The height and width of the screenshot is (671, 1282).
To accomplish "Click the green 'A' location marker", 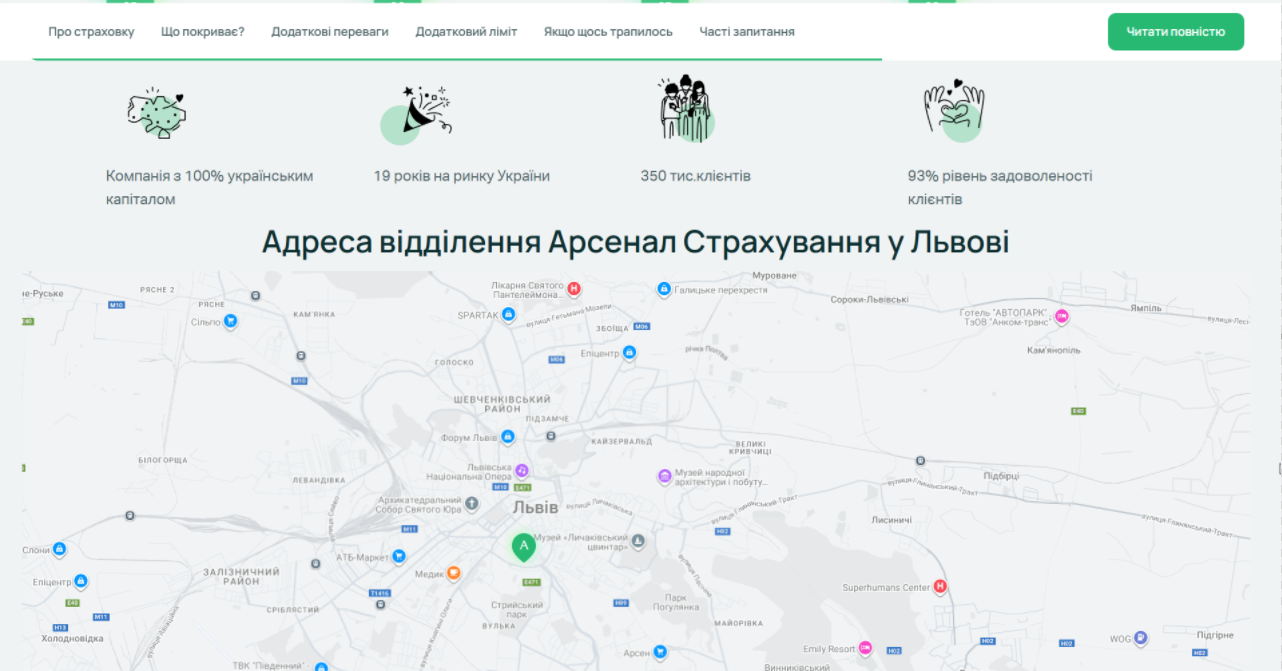I will point(523,546).
